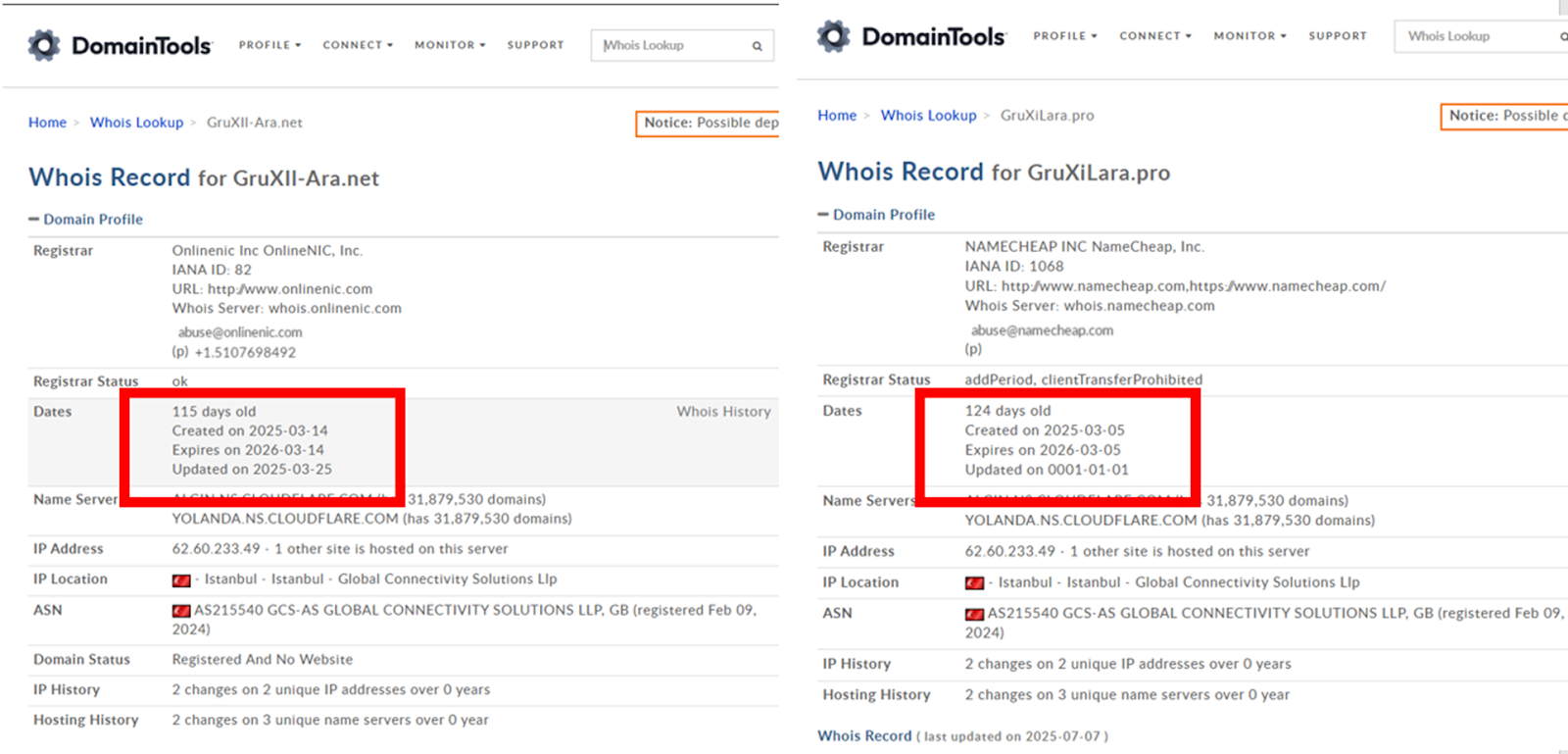Viewport: 1568px width, 754px height.
Task: Click phone number +1.5107698492
Action: pos(245,353)
